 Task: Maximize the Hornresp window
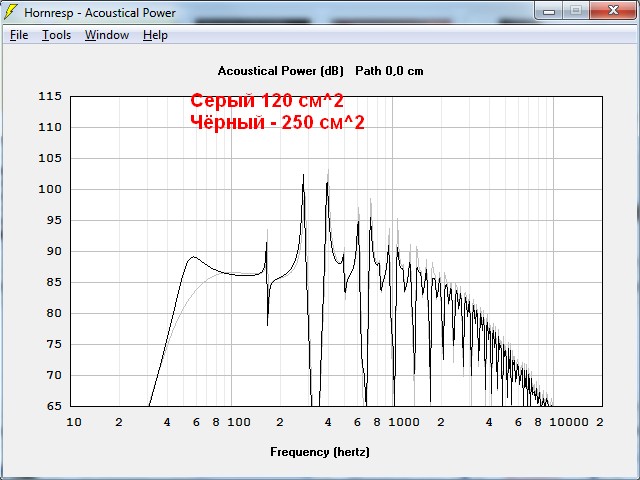pos(576,11)
